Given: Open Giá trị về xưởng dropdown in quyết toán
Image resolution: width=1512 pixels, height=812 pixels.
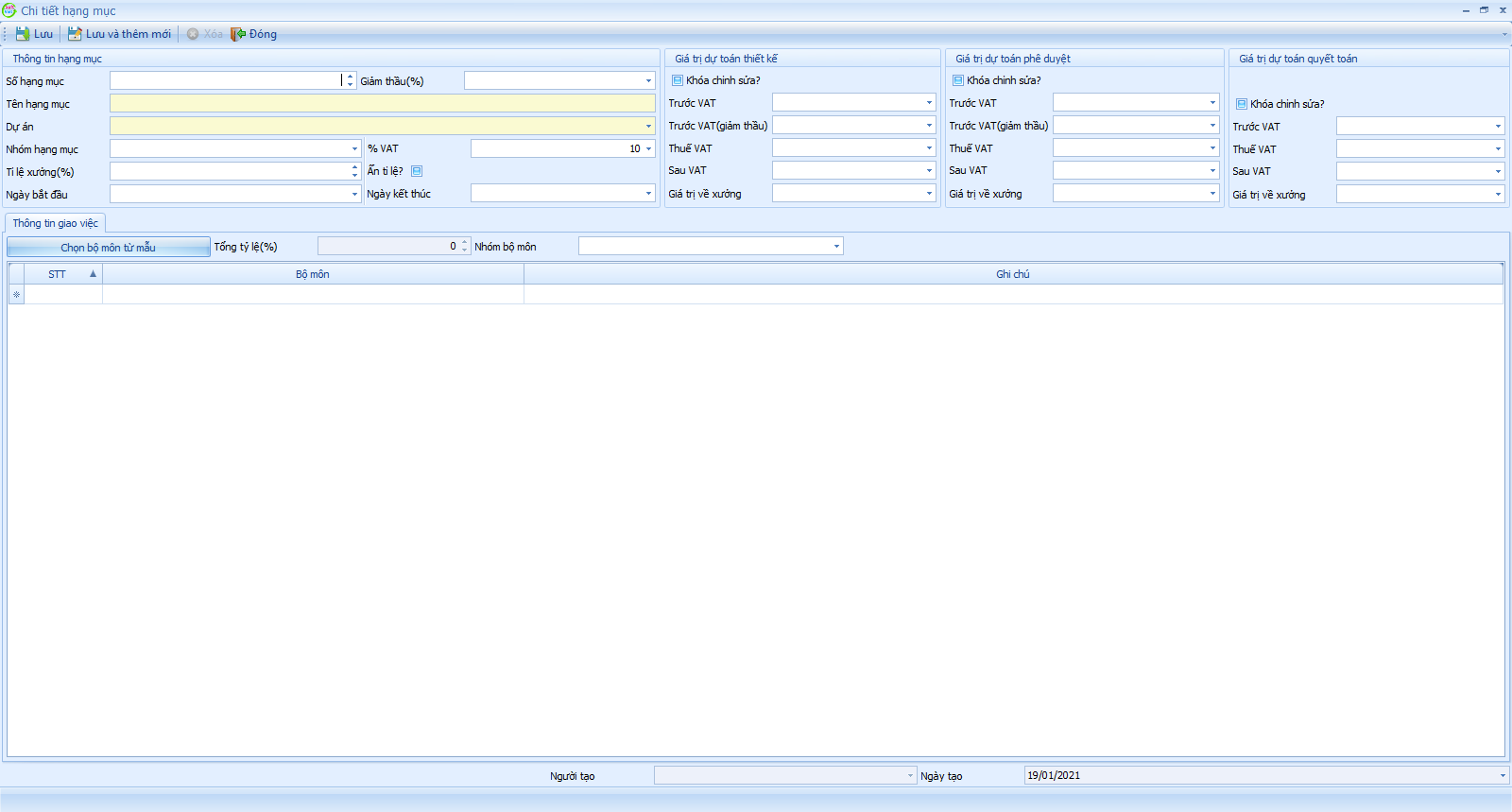Looking at the screenshot, I should [x=1498, y=195].
